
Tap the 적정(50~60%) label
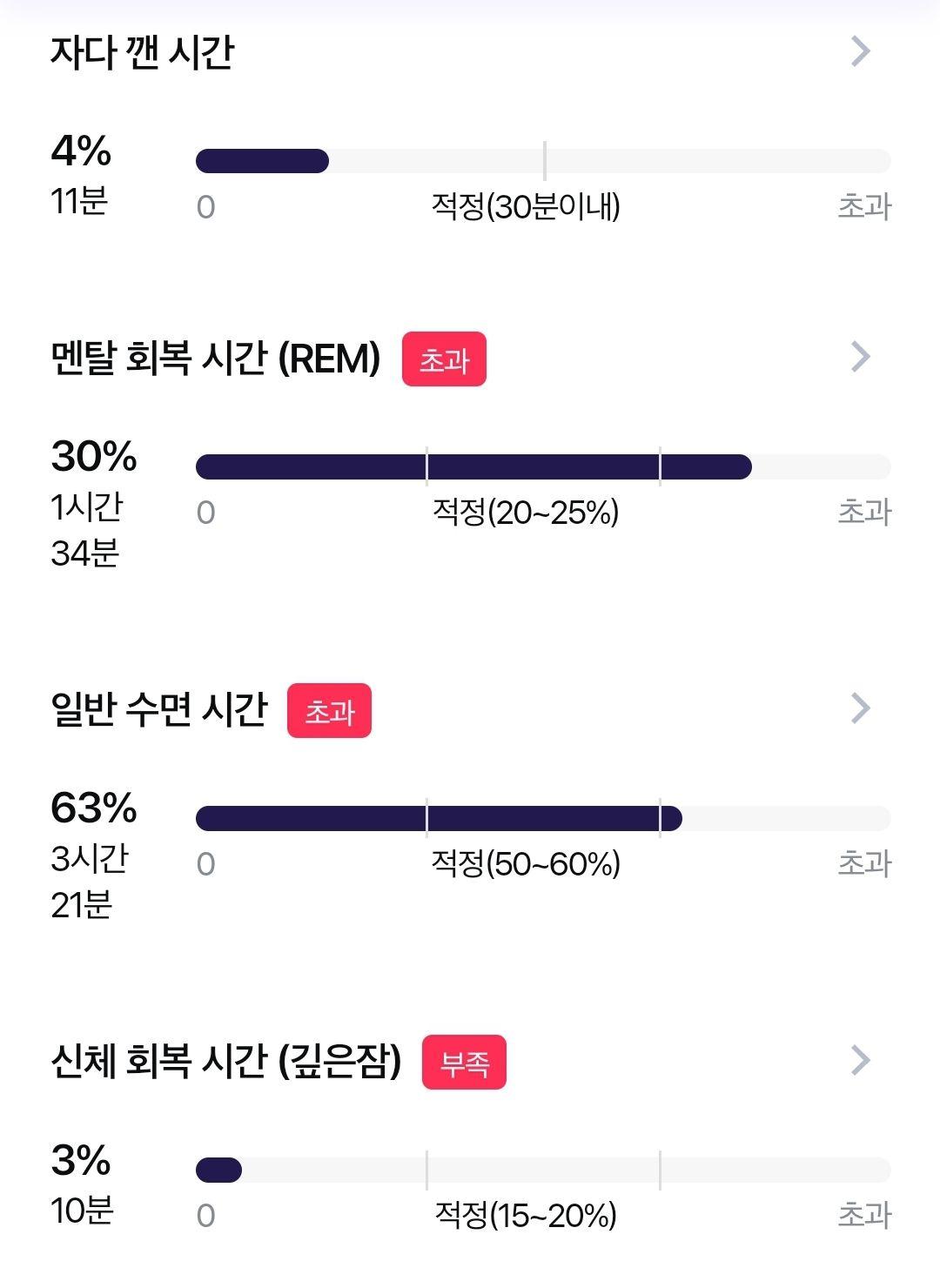(526, 864)
